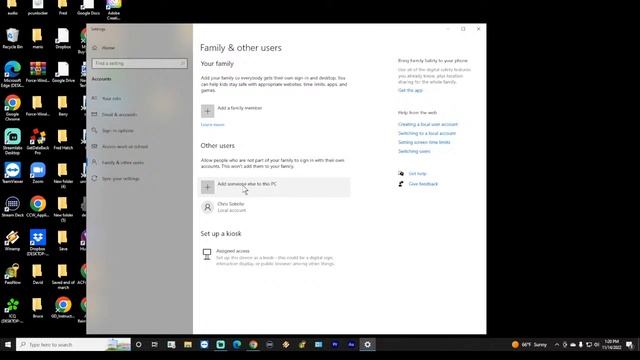
Task: Click the Settings gear on the taskbar
Action: (367, 344)
